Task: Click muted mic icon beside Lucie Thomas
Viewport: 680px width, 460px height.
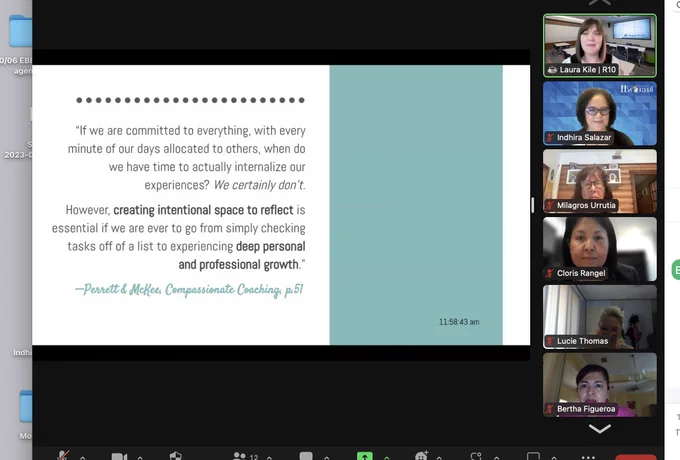Action: click(549, 341)
